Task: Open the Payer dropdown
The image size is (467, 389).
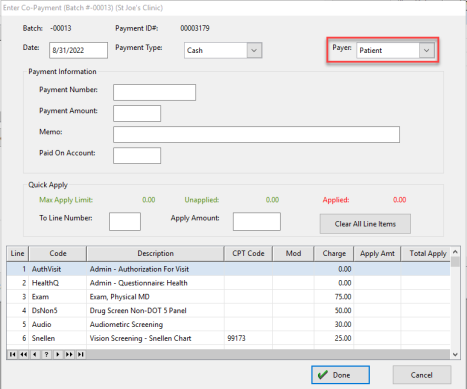Action: pos(427,50)
